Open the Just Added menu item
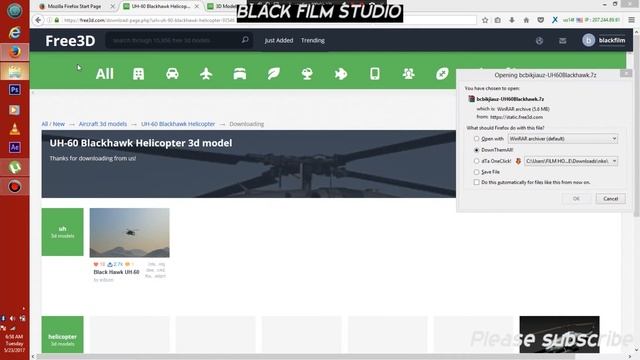This screenshot has height=360, width=640. pos(279,40)
